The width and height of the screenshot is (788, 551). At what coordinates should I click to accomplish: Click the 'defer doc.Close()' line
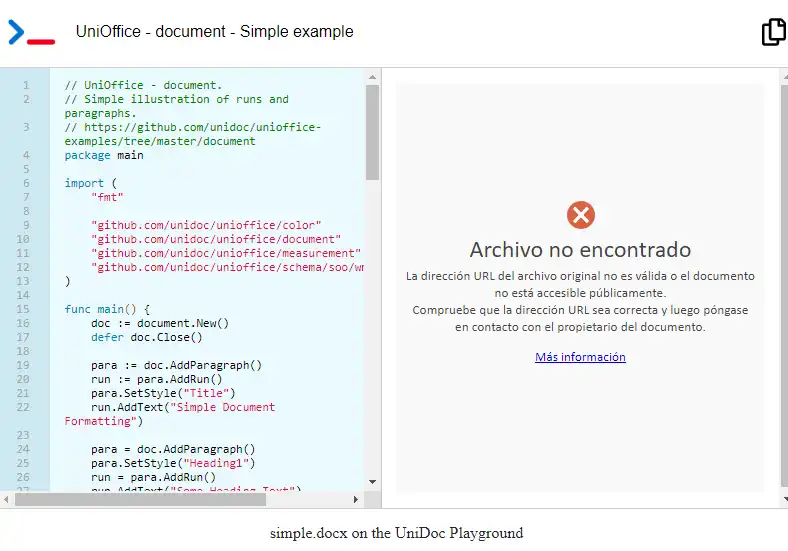[147, 337]
